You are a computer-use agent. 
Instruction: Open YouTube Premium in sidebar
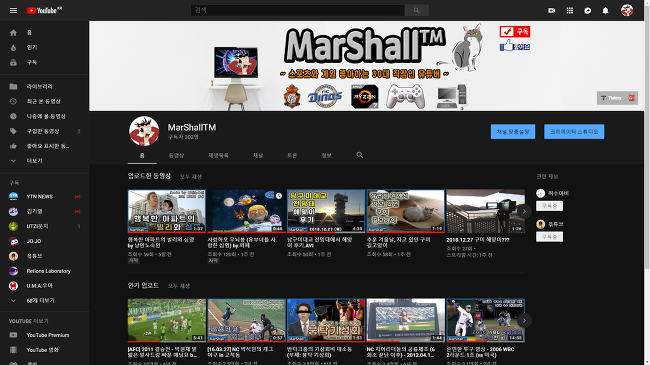44,335
